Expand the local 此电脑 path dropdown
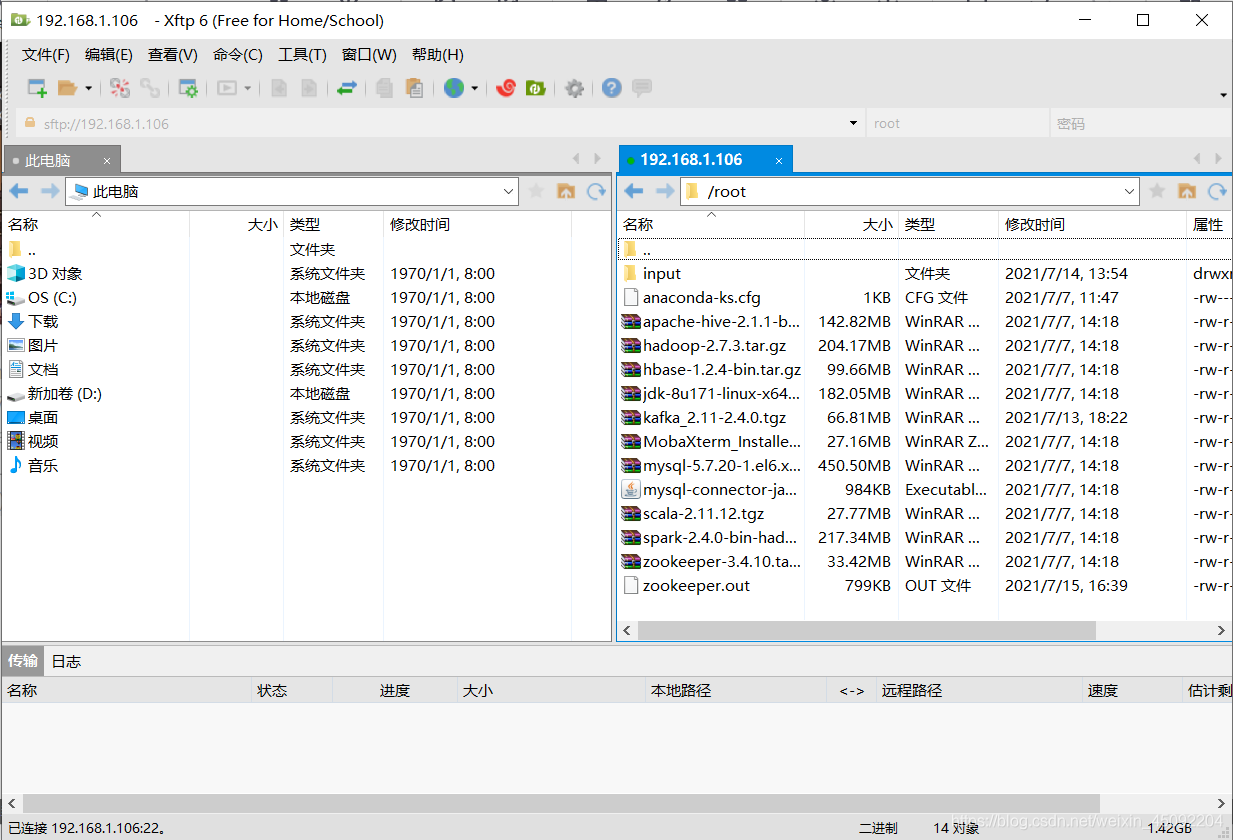 tap(508, 191)
